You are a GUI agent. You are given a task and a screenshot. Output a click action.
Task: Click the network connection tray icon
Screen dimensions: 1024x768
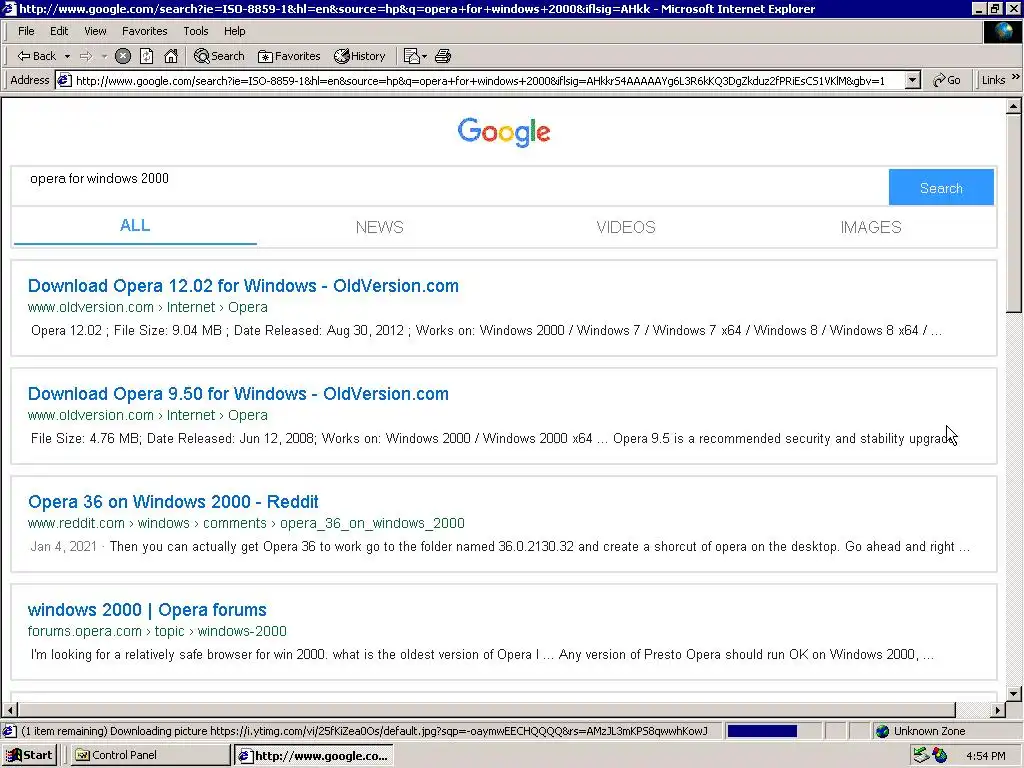click(x=921, y=756)
